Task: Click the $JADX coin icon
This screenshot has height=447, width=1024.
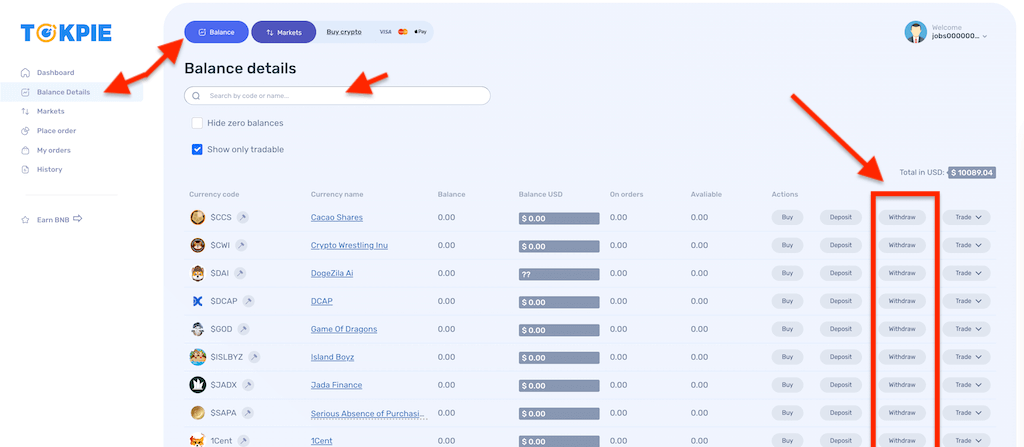Action: pyautogui.click(x=198, y=385)
